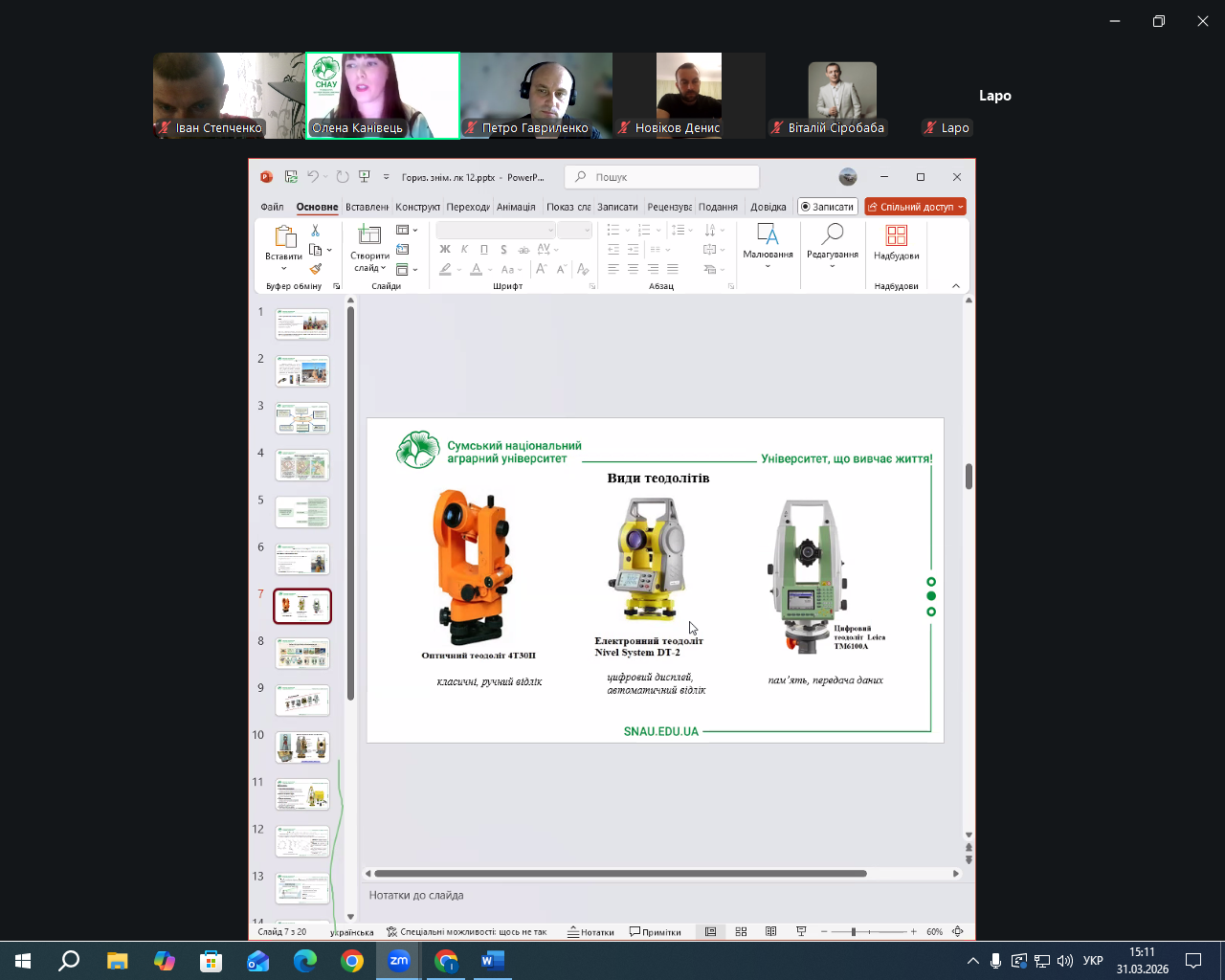Click the fit slide to window icon
The width and height of the screenshot is (1225, 980).
pos(957,931)
